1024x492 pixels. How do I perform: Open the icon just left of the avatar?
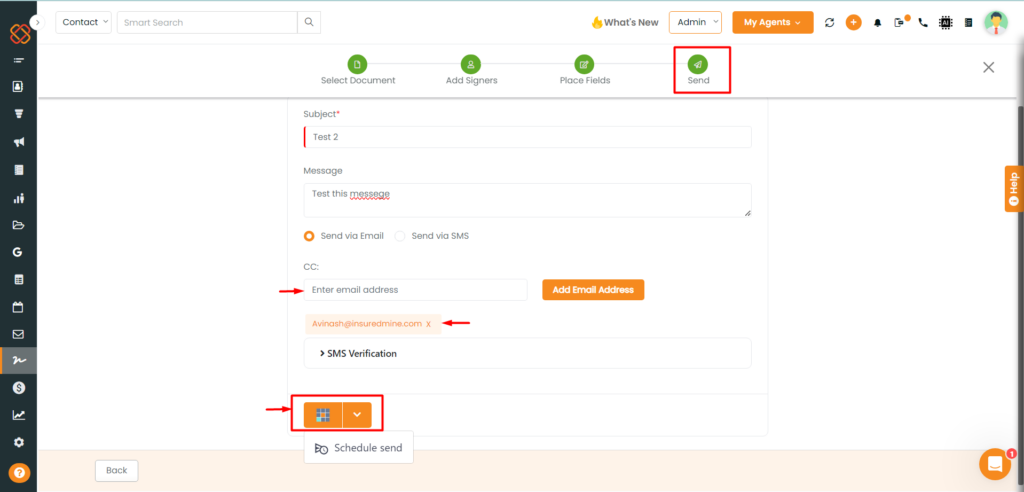pos(968,22)
